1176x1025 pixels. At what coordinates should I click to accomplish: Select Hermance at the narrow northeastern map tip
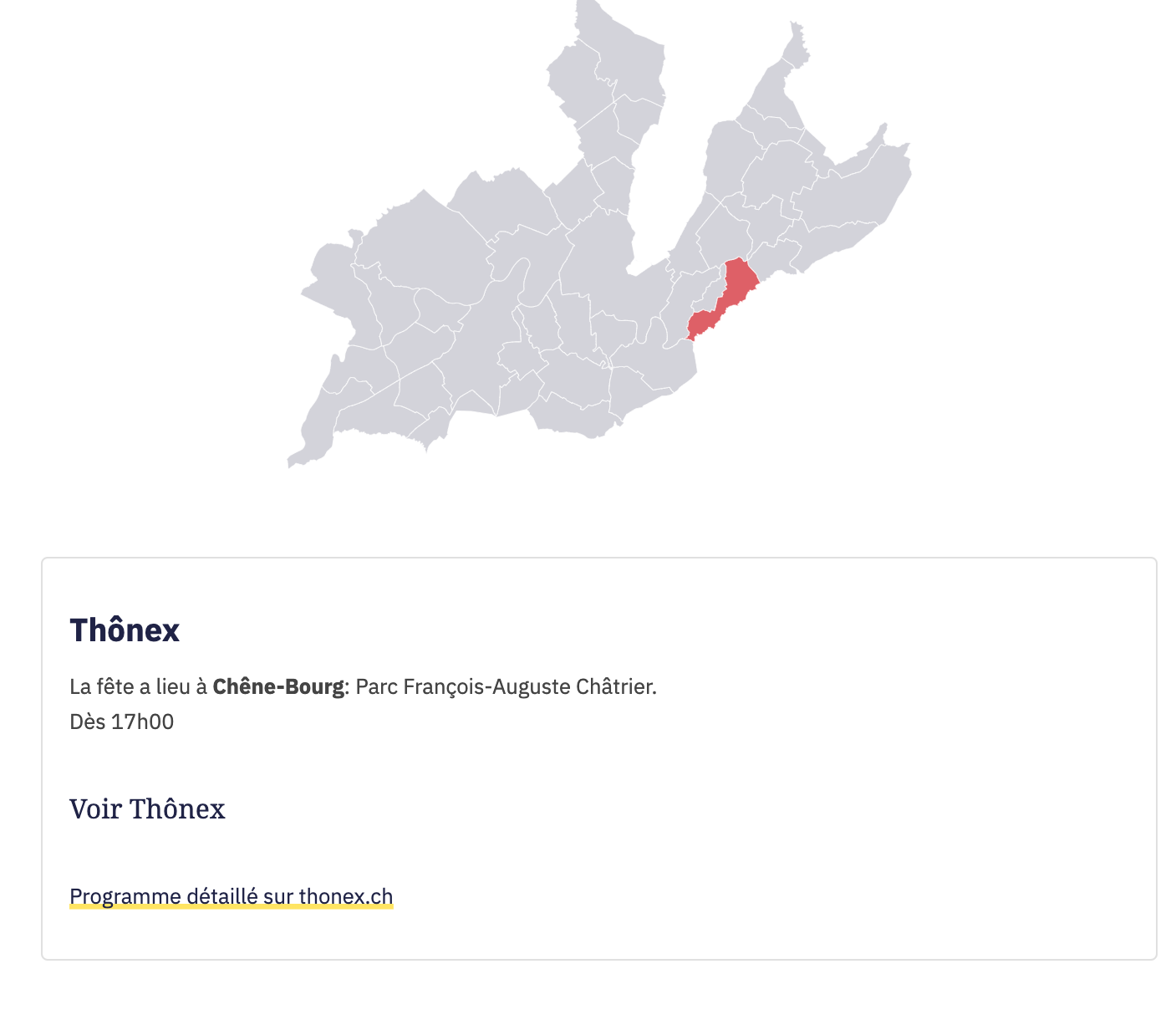tap(797, 46)
